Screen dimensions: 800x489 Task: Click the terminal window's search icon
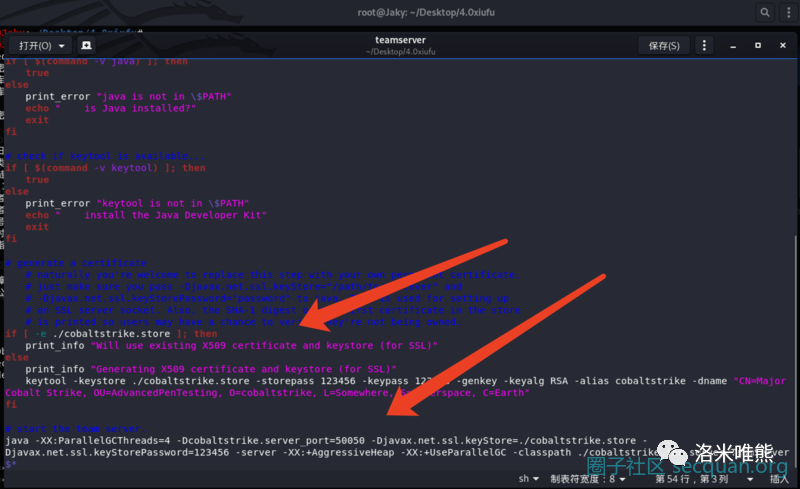(x=765, y=12)
